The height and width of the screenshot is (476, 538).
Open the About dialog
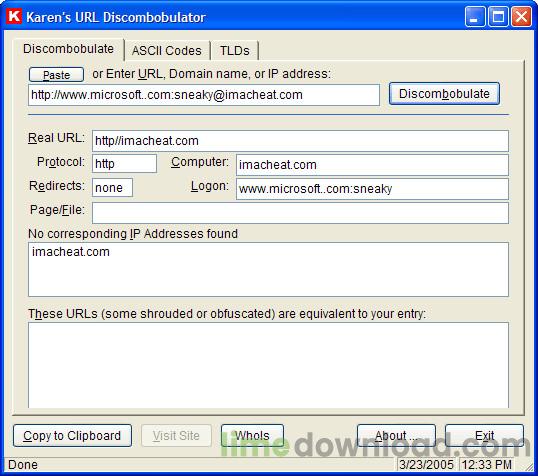pyautogui.click(x=396, y=436)
